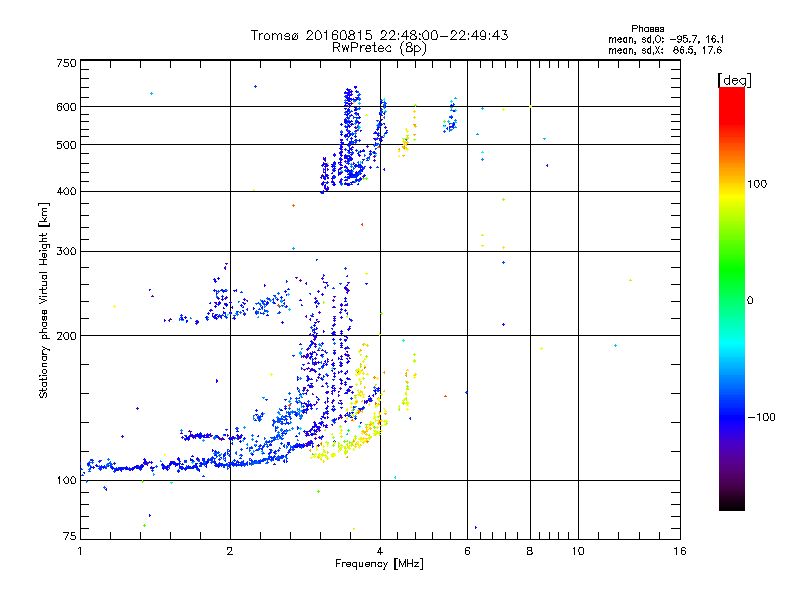Click the y-axis tick label "600"
This screenshot has width=800, height=600.
pyautogui.click(x=66, y=107)
